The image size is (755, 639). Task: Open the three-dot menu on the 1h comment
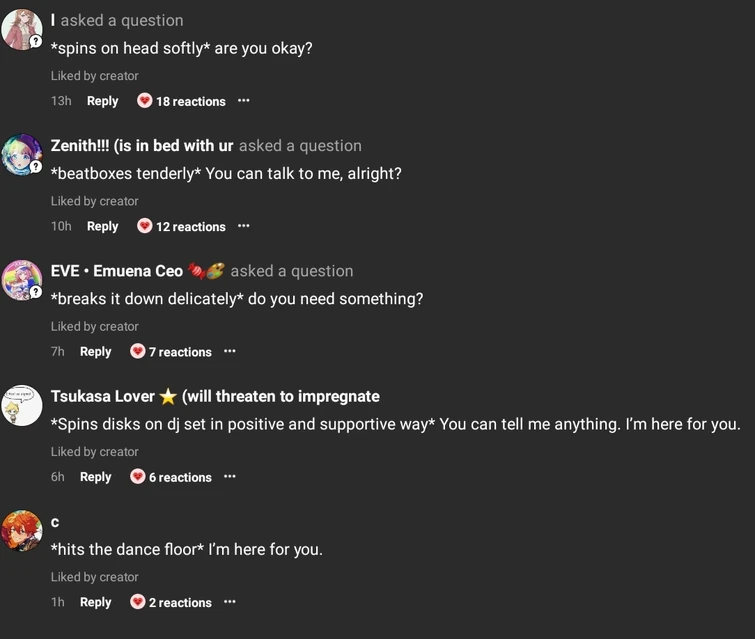click(230, 602)
